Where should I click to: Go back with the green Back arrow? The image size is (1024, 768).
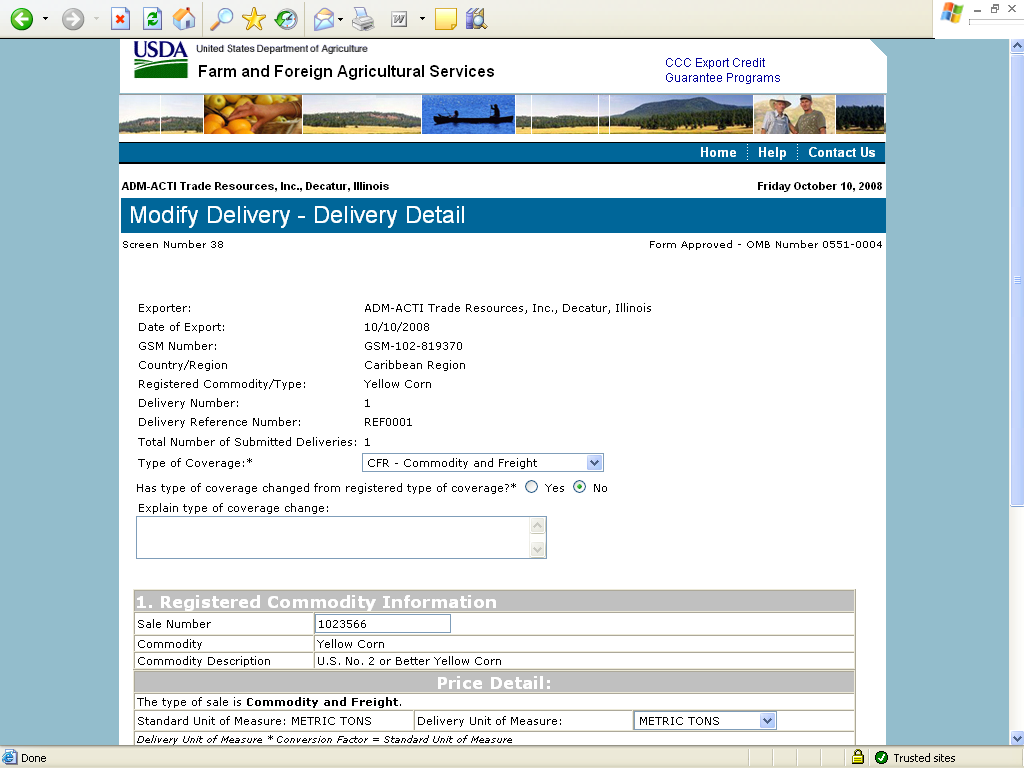[x=22, y=19]
